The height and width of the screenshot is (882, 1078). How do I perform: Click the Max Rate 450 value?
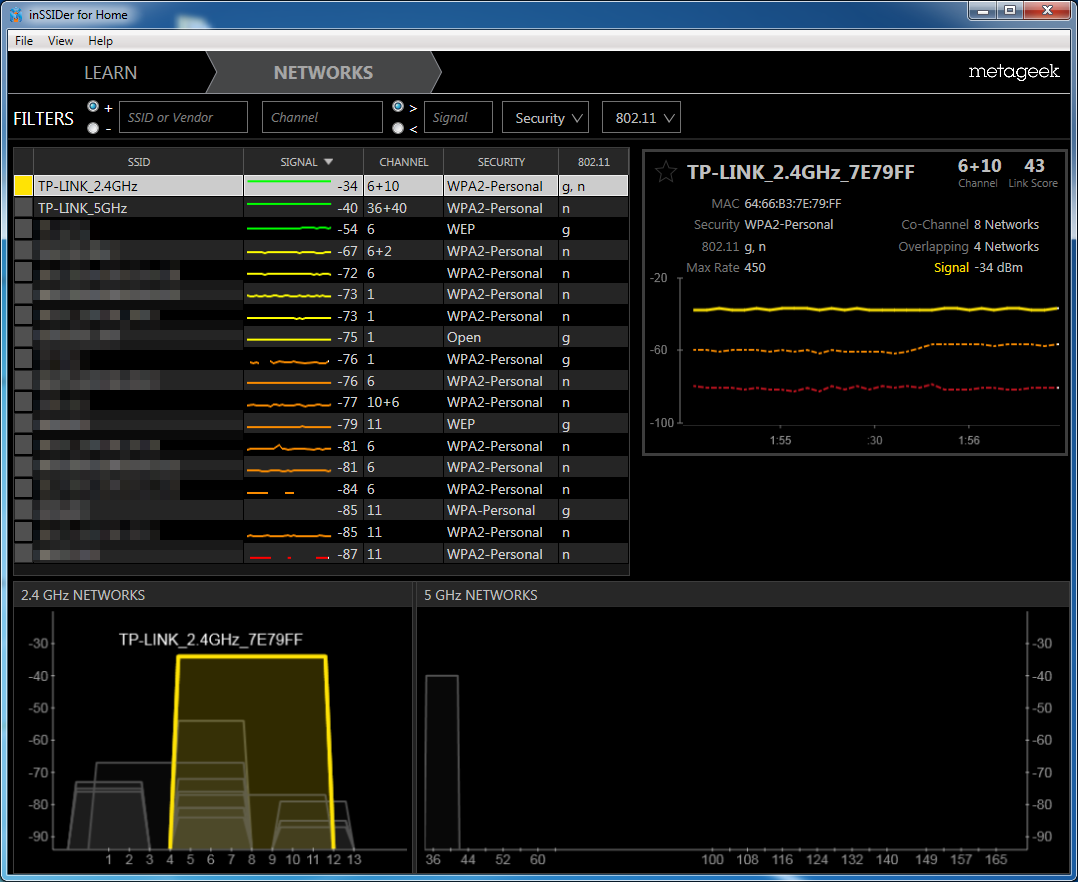pyautogui.click(x=755, y=268)
